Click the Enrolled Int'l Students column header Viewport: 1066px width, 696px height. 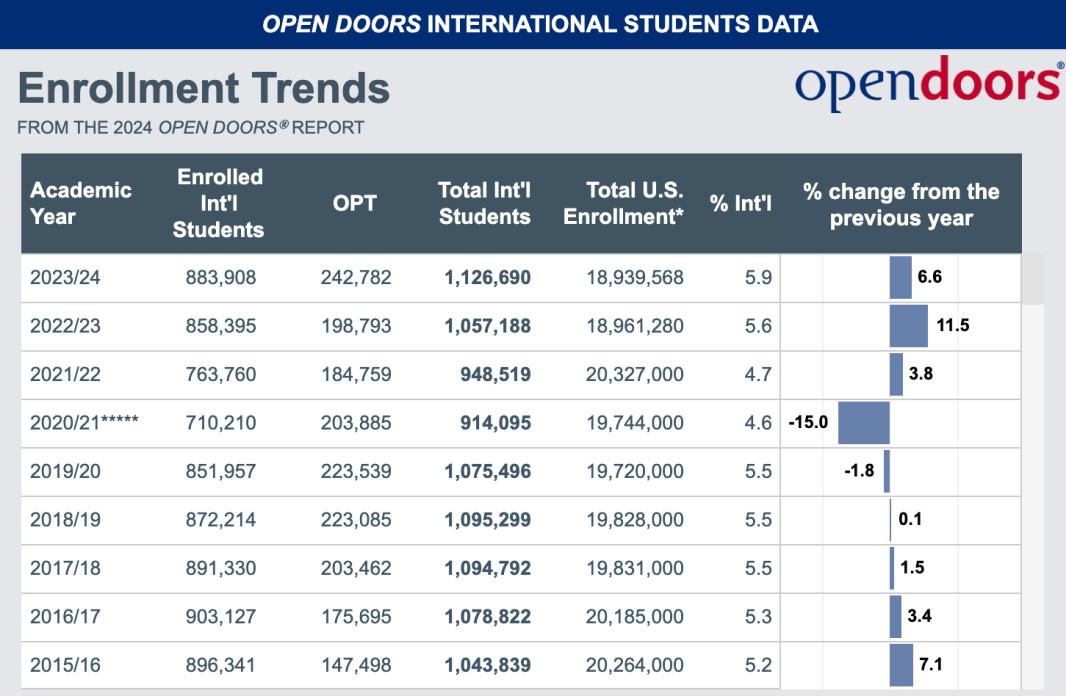(219, 203)
